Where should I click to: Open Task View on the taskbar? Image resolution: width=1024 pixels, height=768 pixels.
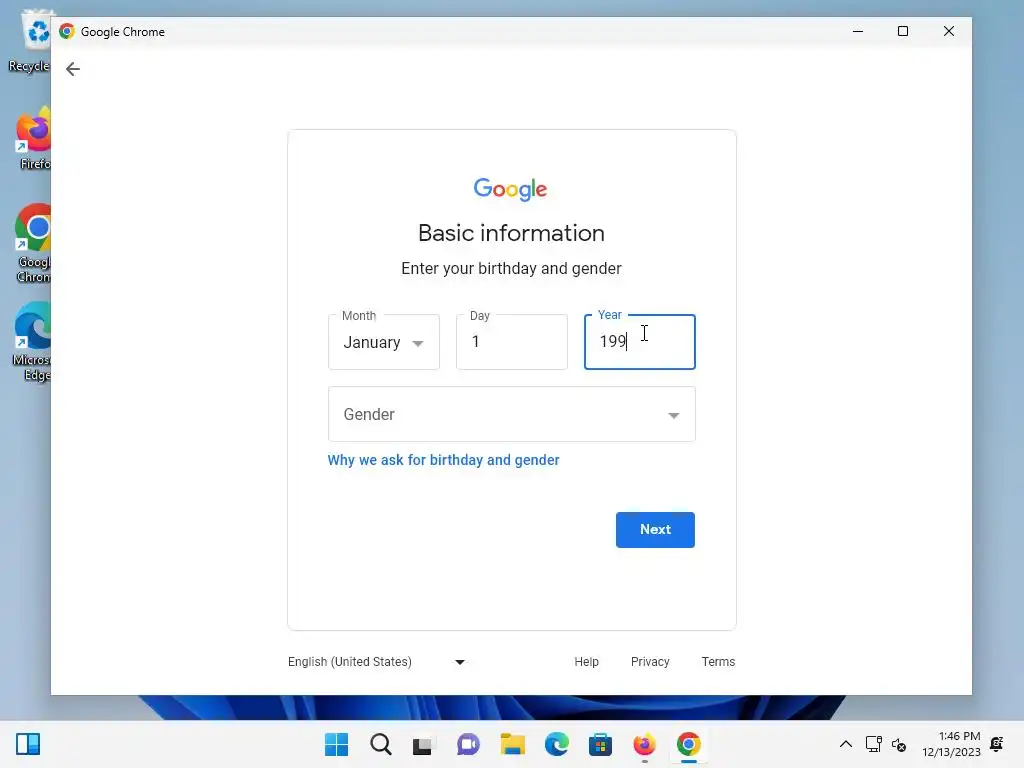pyautogui.click(x=423, y=744)
